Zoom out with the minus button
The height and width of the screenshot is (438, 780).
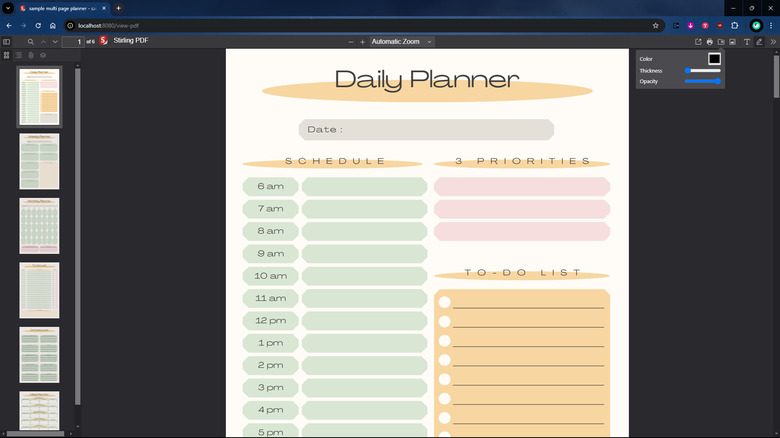[x=351, y=42]
